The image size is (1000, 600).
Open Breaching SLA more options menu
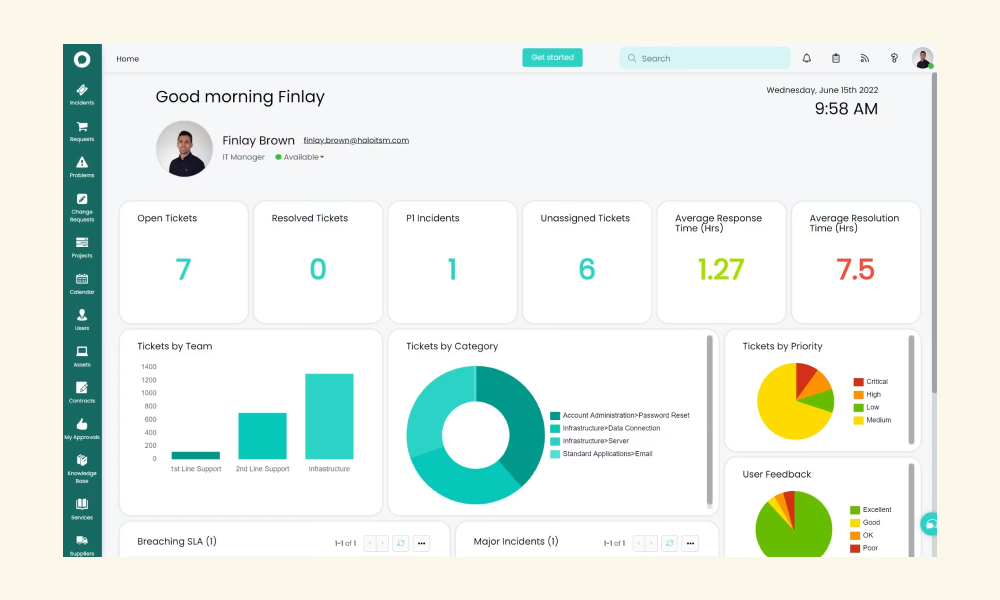pos(422,543)
